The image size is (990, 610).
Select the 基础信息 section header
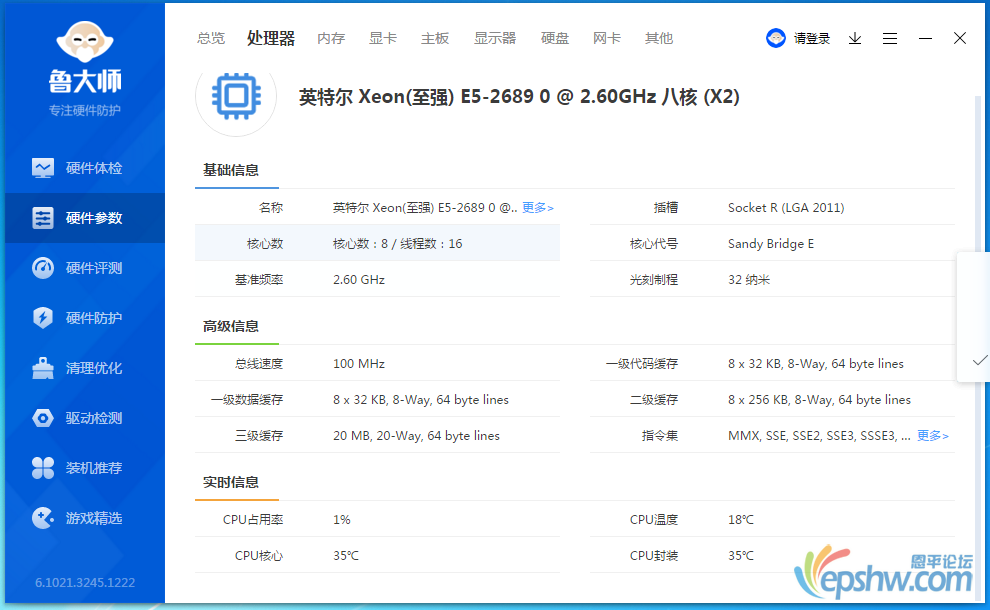(231, 170)
